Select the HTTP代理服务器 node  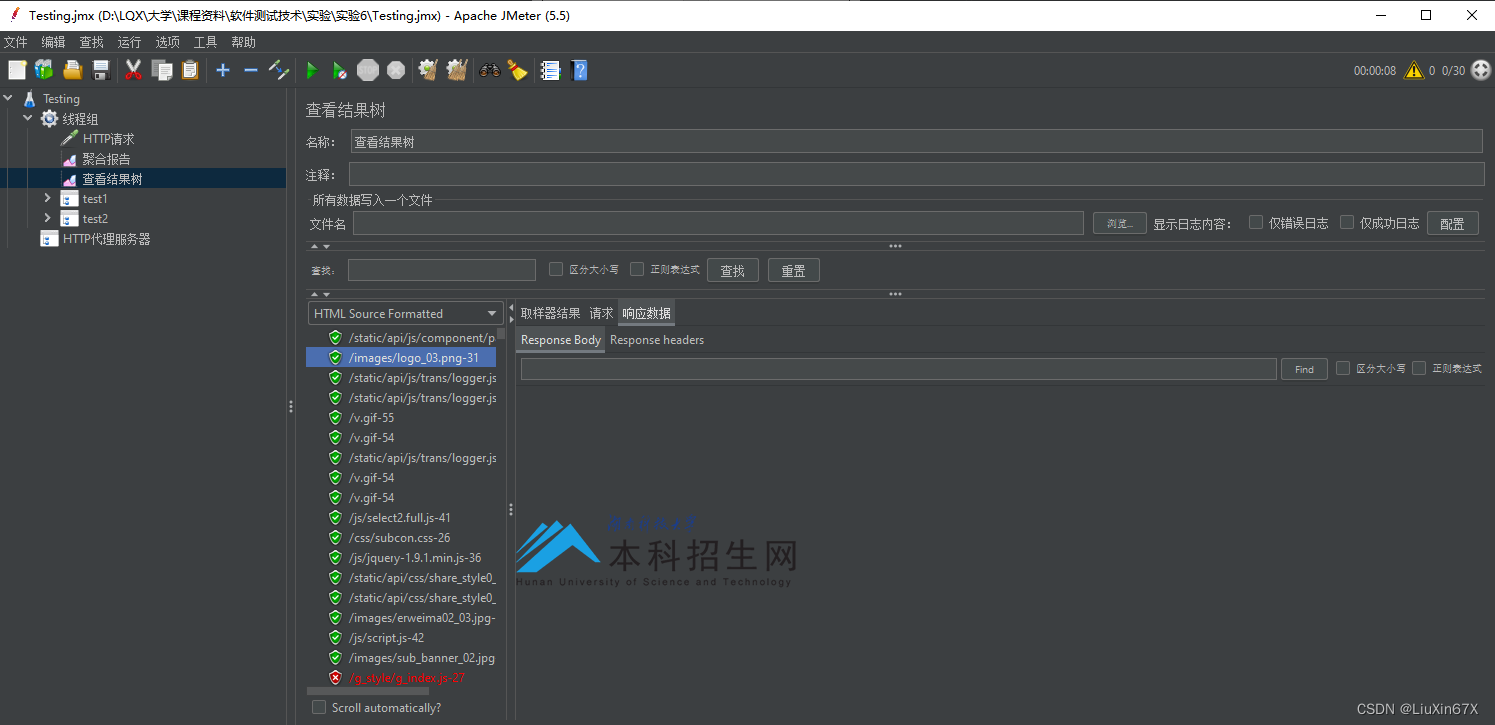[106, 239]
